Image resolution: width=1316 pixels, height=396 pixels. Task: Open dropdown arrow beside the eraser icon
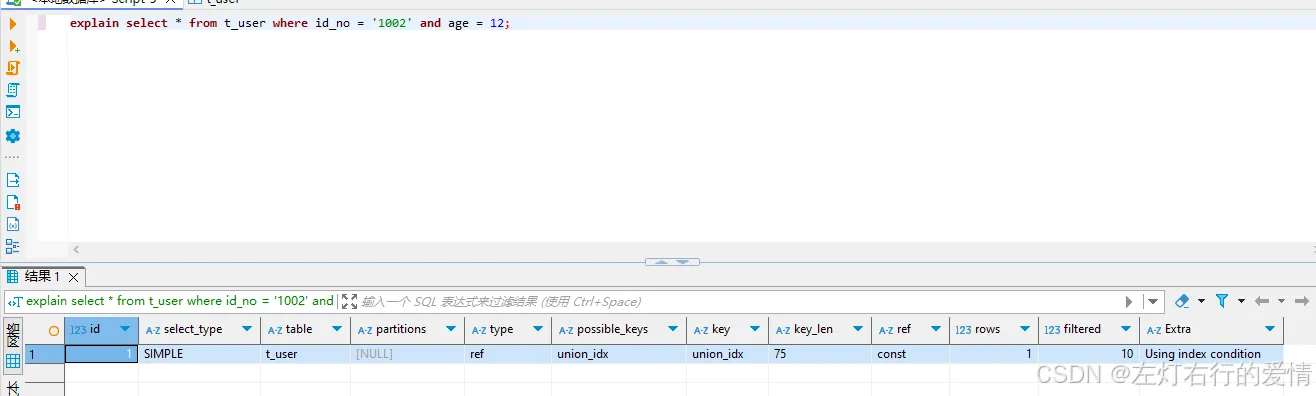[x=1201, y=300]
